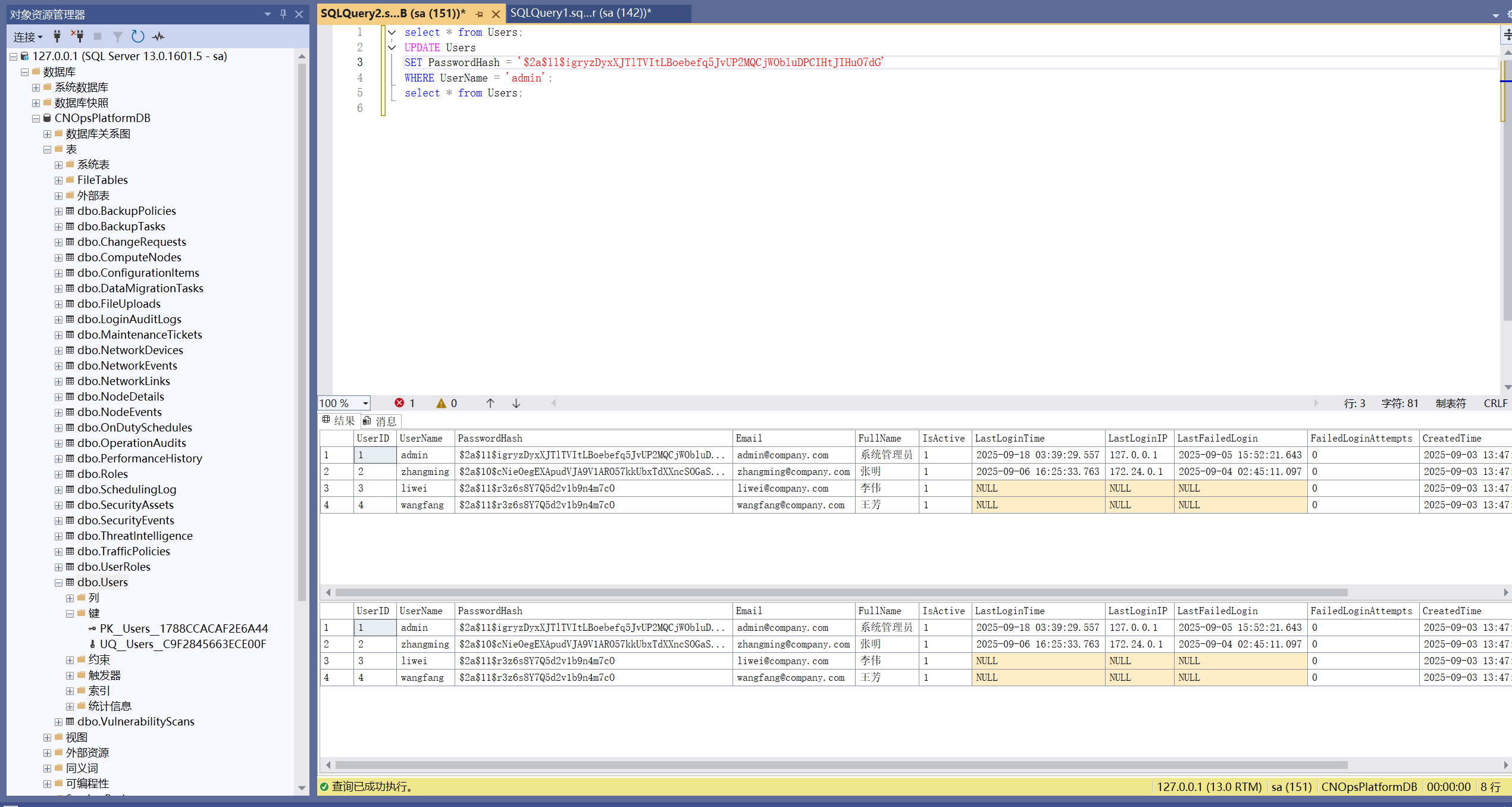Click the Connect Object Explorer plug icon

(57, 37)
